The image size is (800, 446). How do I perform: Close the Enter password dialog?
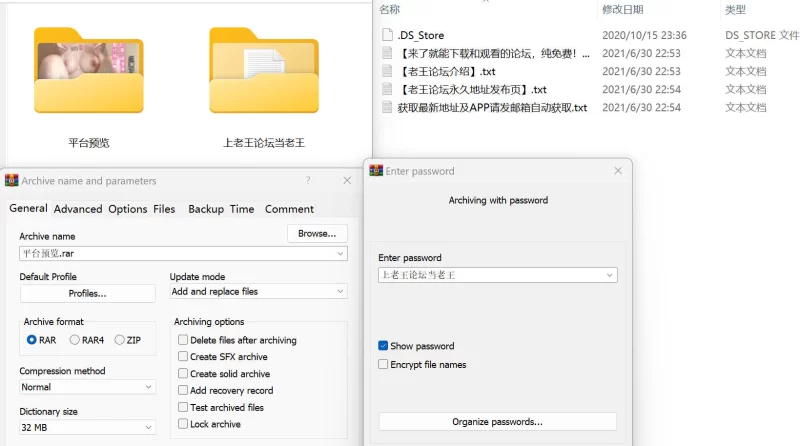618,170
